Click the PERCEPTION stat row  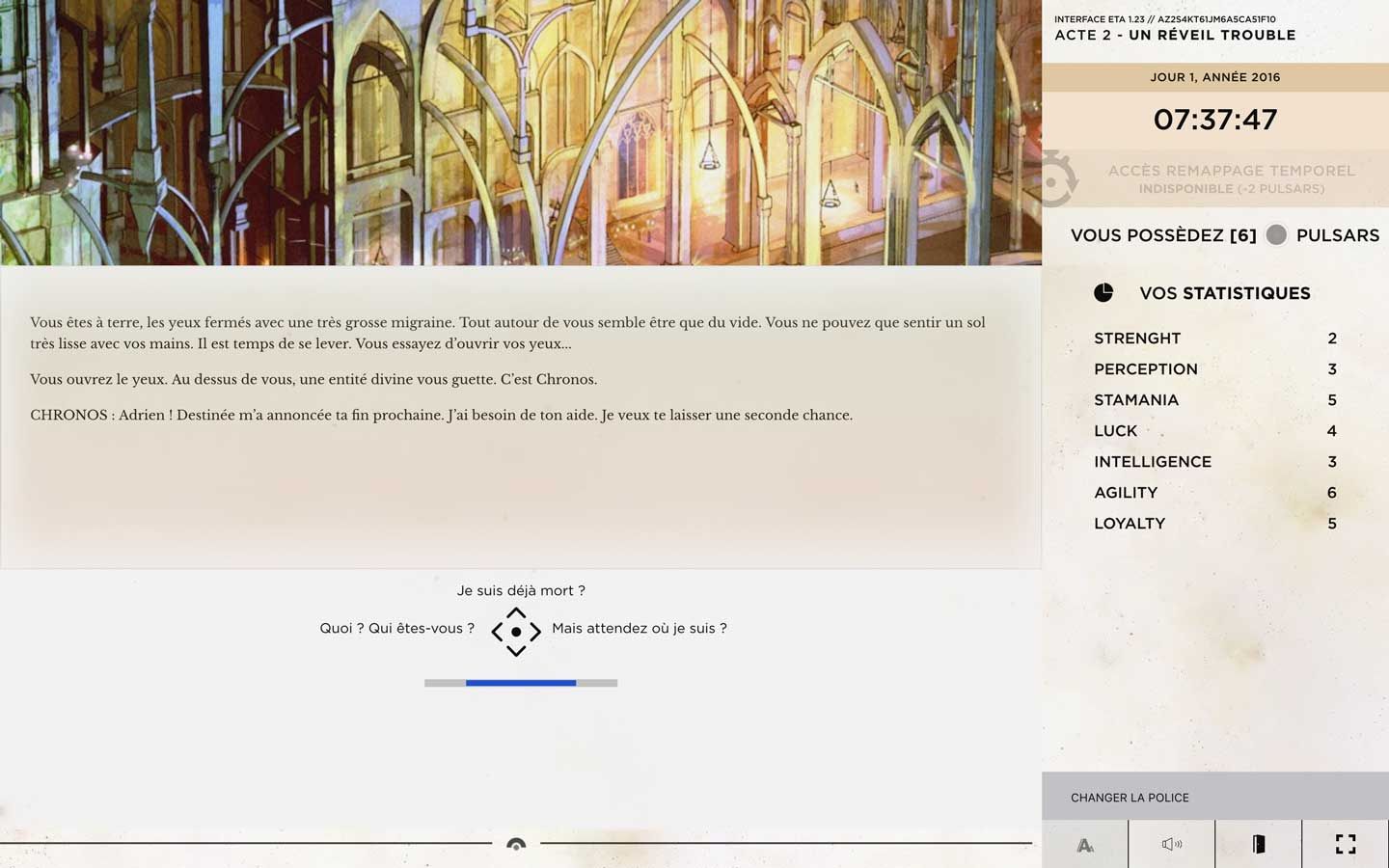point(1215,369)
